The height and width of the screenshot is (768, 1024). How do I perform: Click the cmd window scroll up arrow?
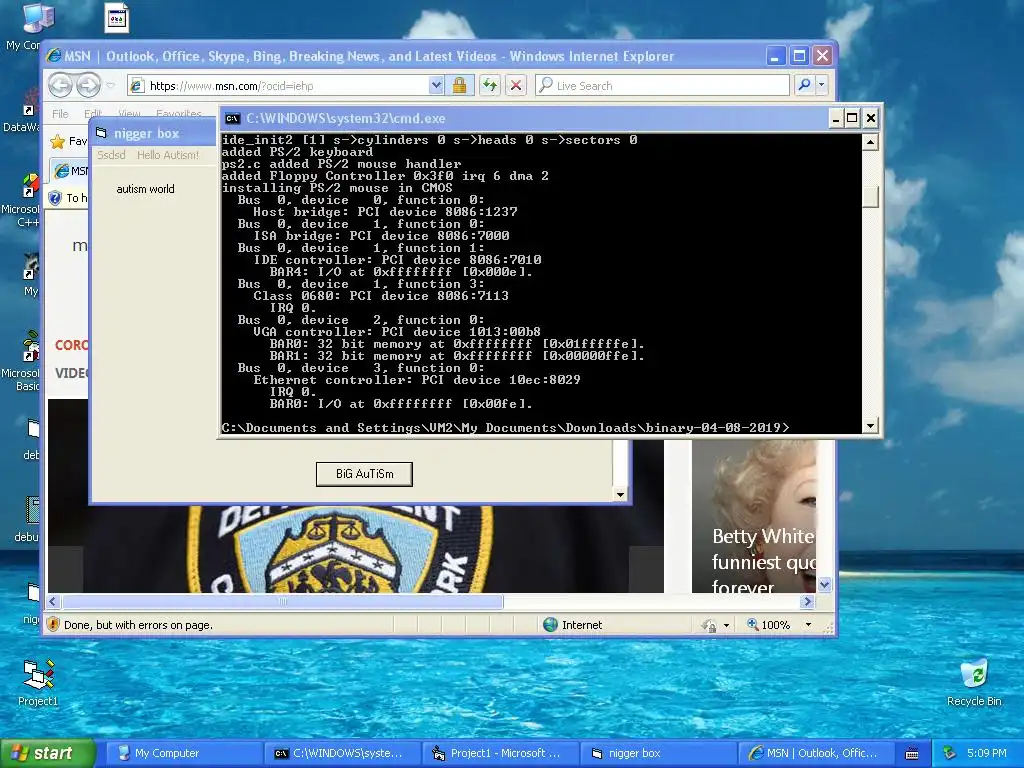click(x=870, y=142)
